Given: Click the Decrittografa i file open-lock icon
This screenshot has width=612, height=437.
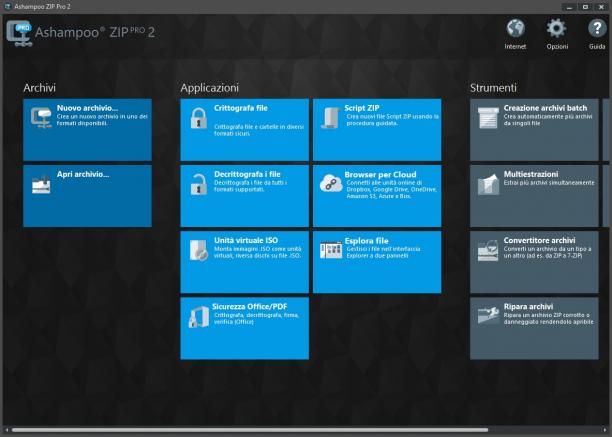Looking at the screenshot, I should pos(199,184).
